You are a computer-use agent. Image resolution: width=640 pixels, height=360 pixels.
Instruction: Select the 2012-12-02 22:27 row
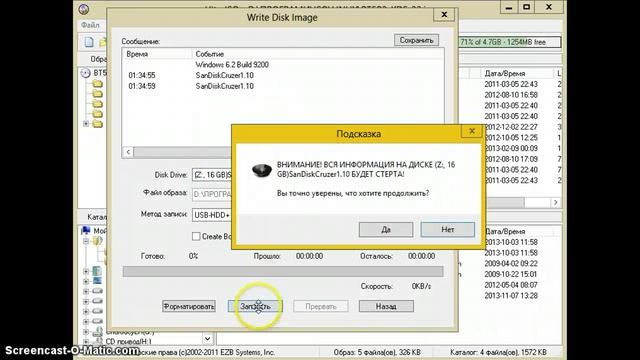(511, 127)
